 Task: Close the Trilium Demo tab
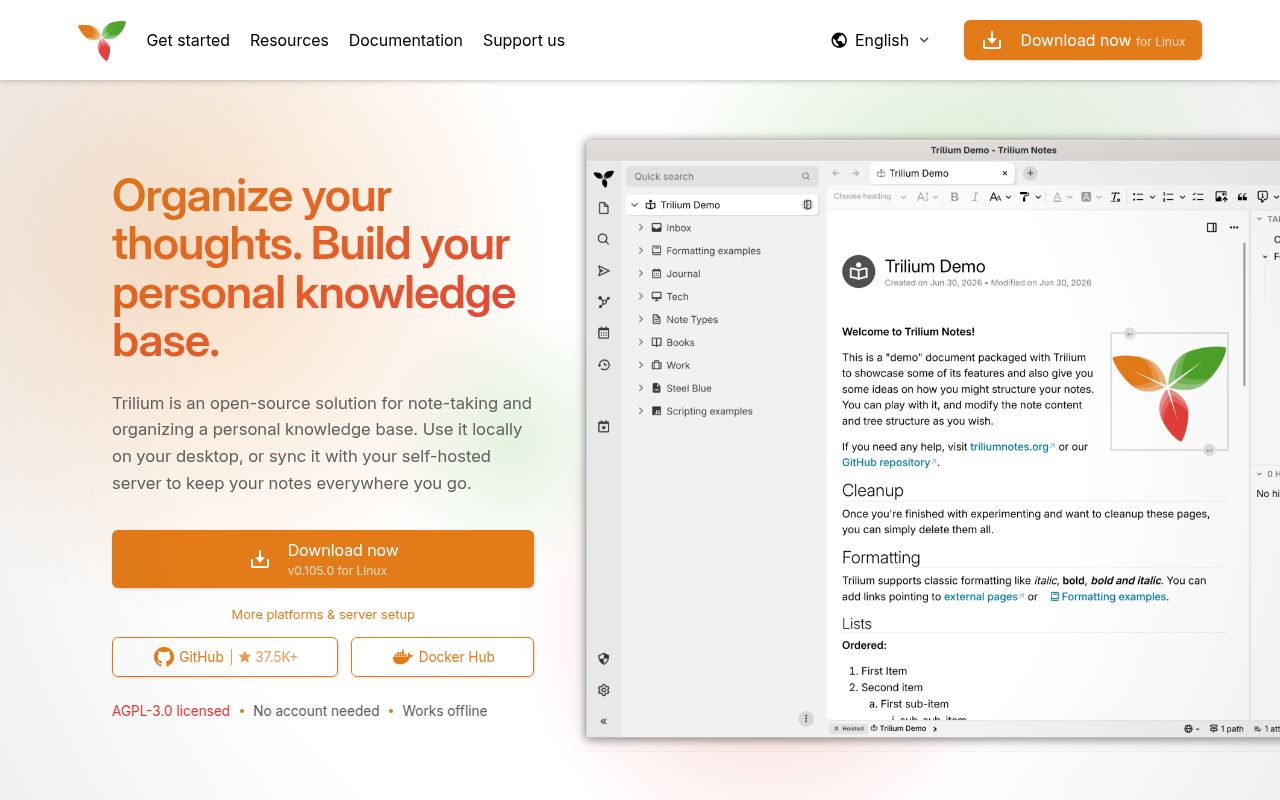[x=1005, y=173]
